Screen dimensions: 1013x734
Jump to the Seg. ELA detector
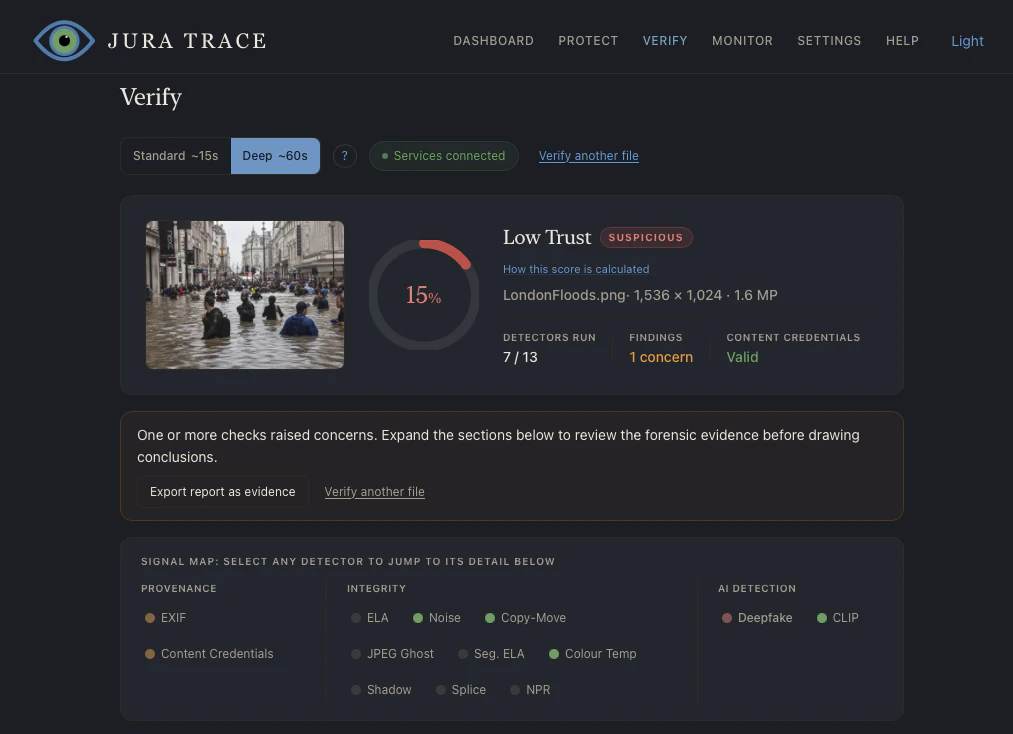pos(491,654)
